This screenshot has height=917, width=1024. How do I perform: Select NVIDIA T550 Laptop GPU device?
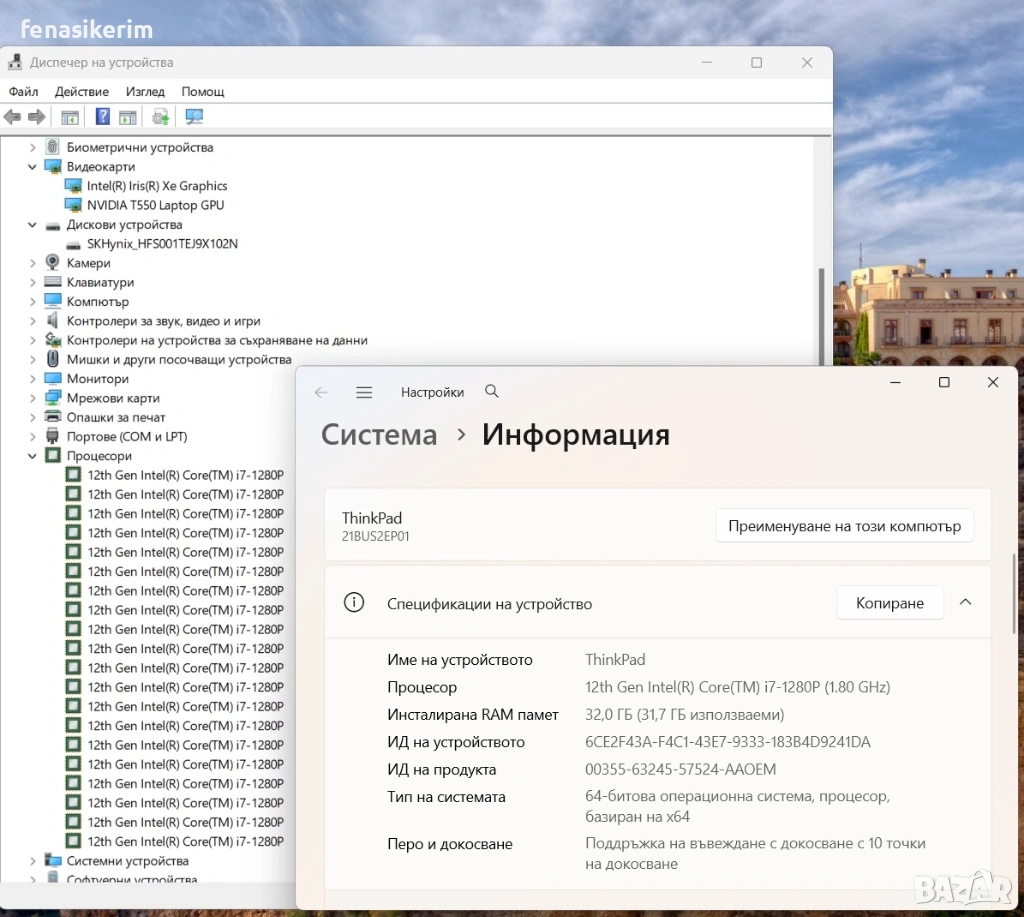(x=155, y=205)
